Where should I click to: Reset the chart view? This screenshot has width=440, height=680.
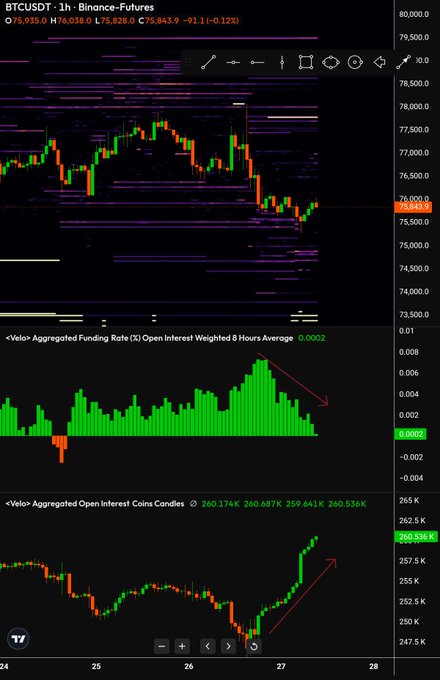(x=254, y=646)
